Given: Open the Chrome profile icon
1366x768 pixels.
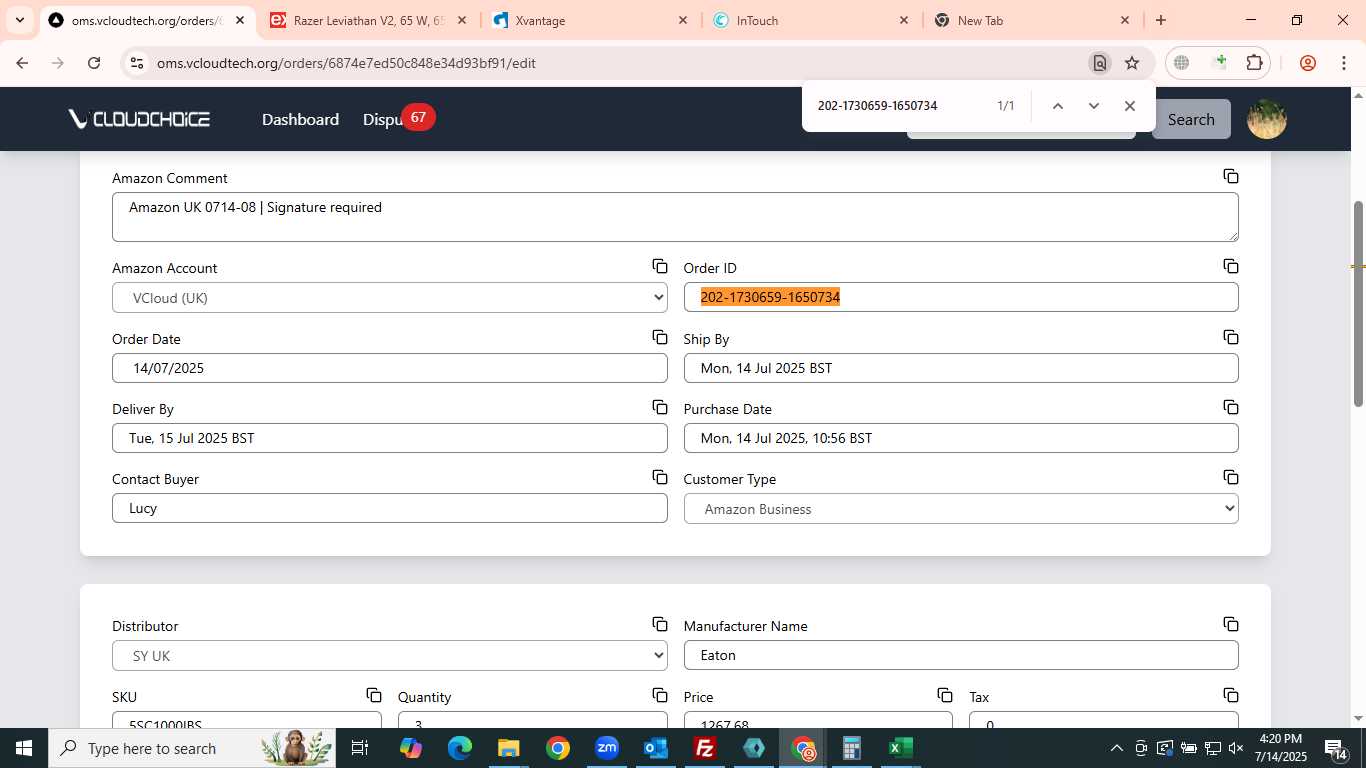Looking at the screenshot, I should (x=1307, y=63).
